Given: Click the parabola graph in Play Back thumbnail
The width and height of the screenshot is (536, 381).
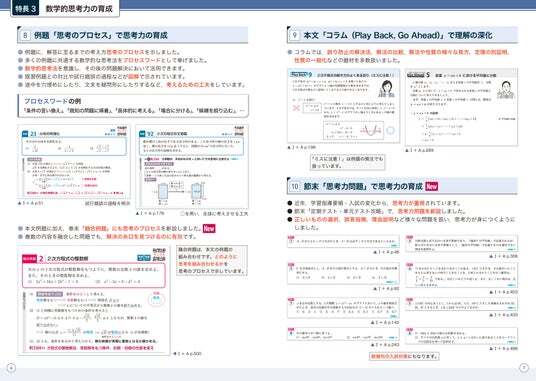Looking at the screenshot, I should tap(370, 131).
